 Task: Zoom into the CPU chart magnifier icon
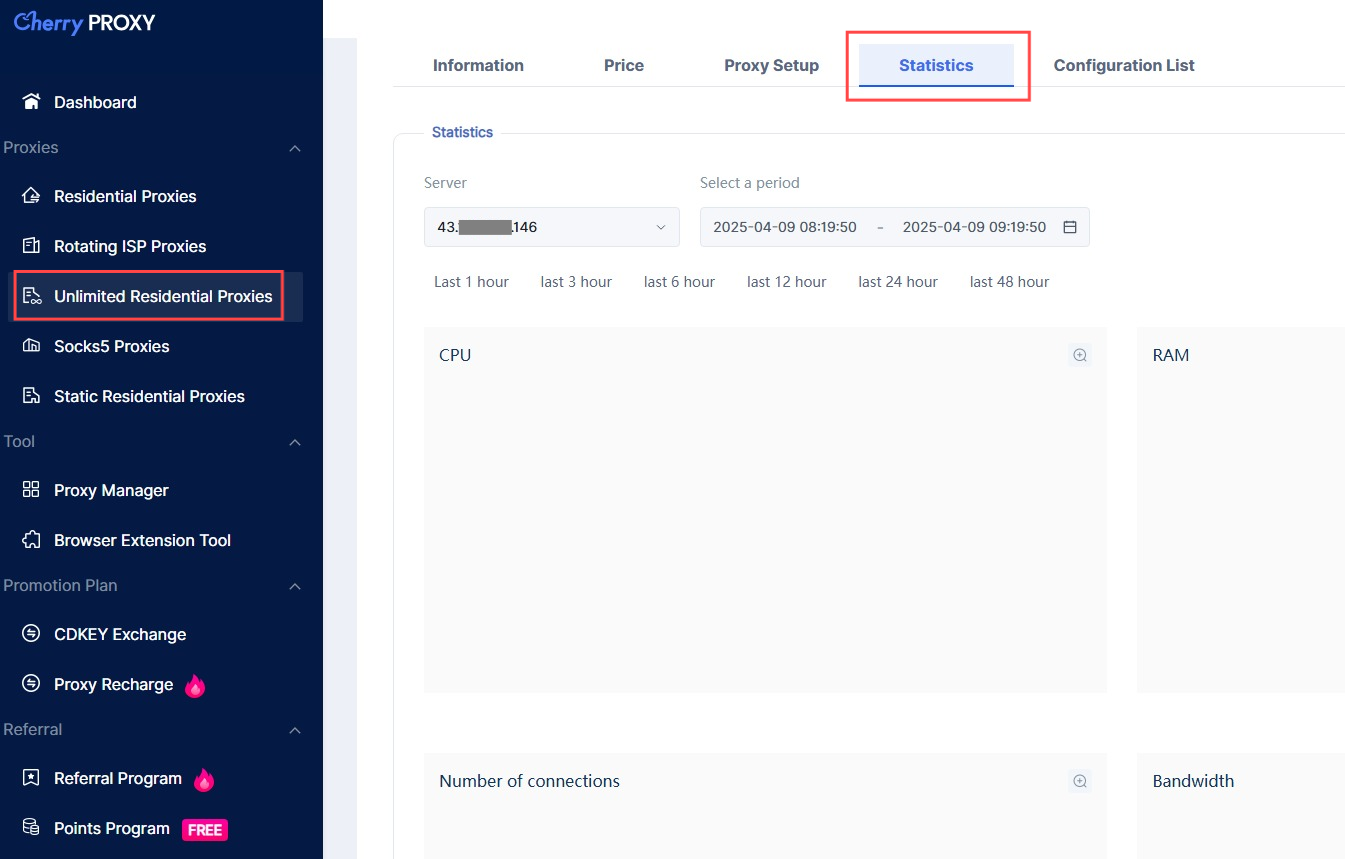click(x=1079, y=355)
